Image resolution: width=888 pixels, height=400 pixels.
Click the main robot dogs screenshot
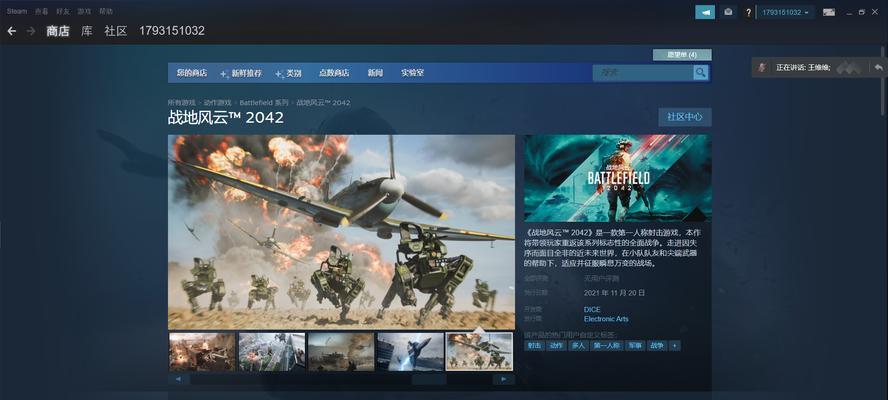point(341,232)
